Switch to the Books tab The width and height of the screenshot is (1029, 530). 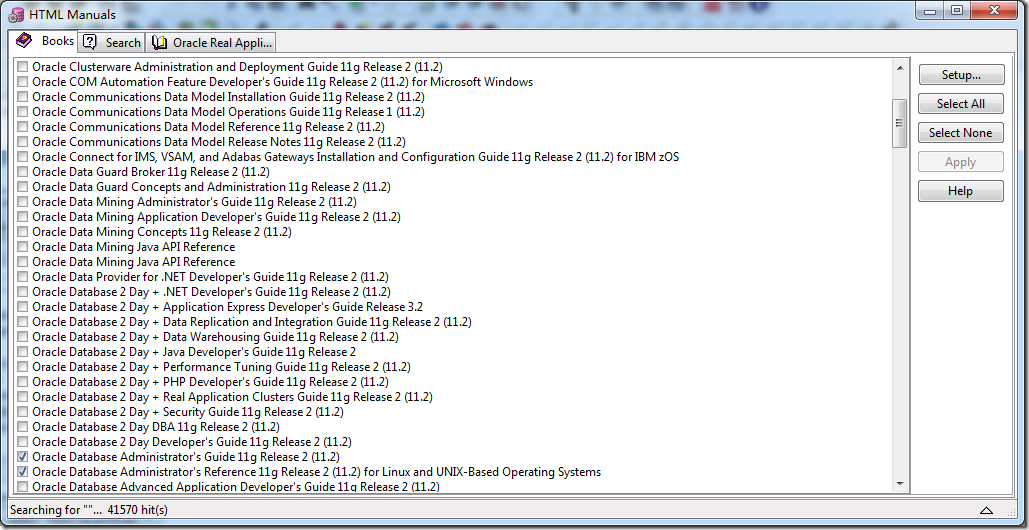pos(43,41)
